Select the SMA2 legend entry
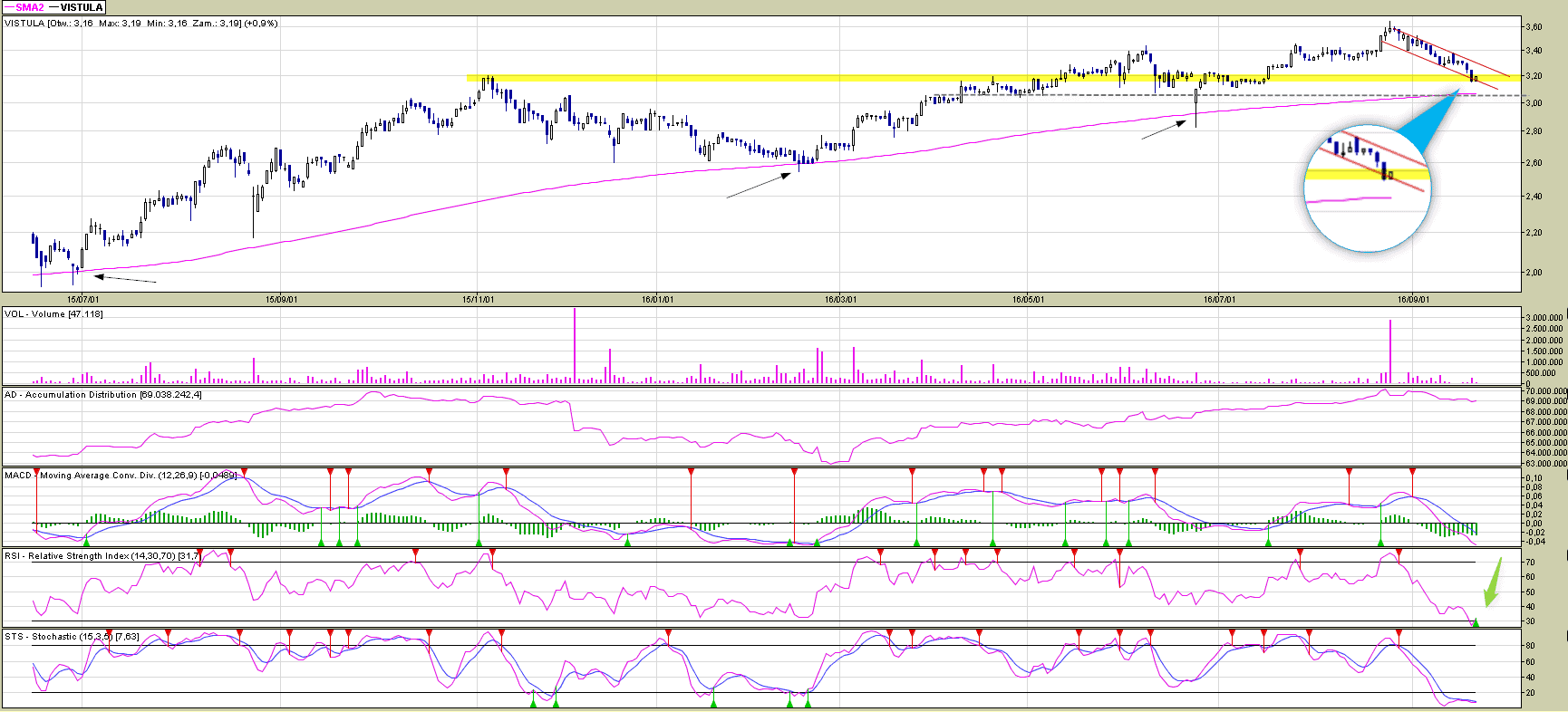The width and height of the screenshot is (1568, 712). [x=24, y=7]
